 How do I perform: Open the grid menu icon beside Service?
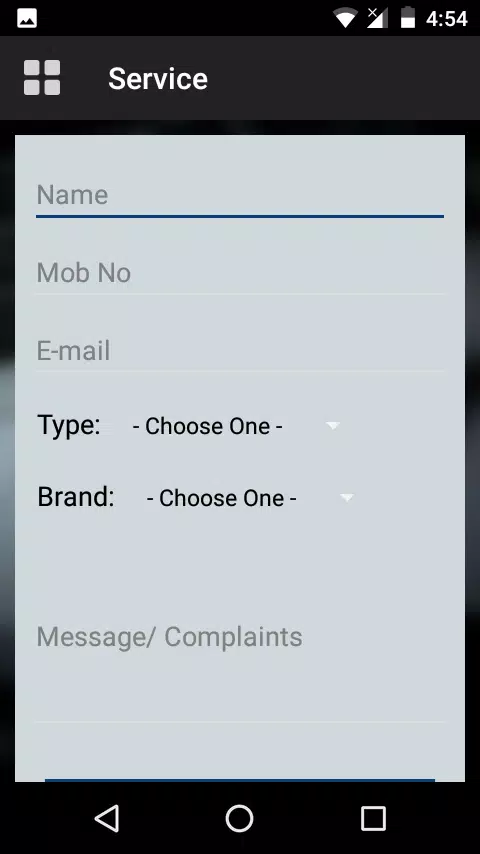coord(42,78)
